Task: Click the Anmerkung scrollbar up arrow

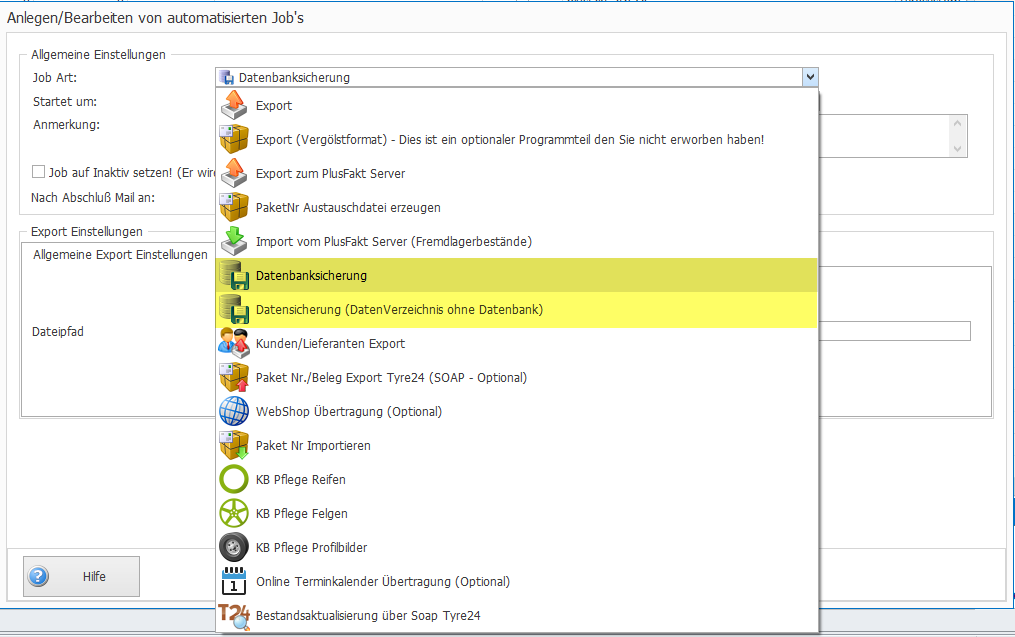Action: pyautogui.click(x=957, y=123)
